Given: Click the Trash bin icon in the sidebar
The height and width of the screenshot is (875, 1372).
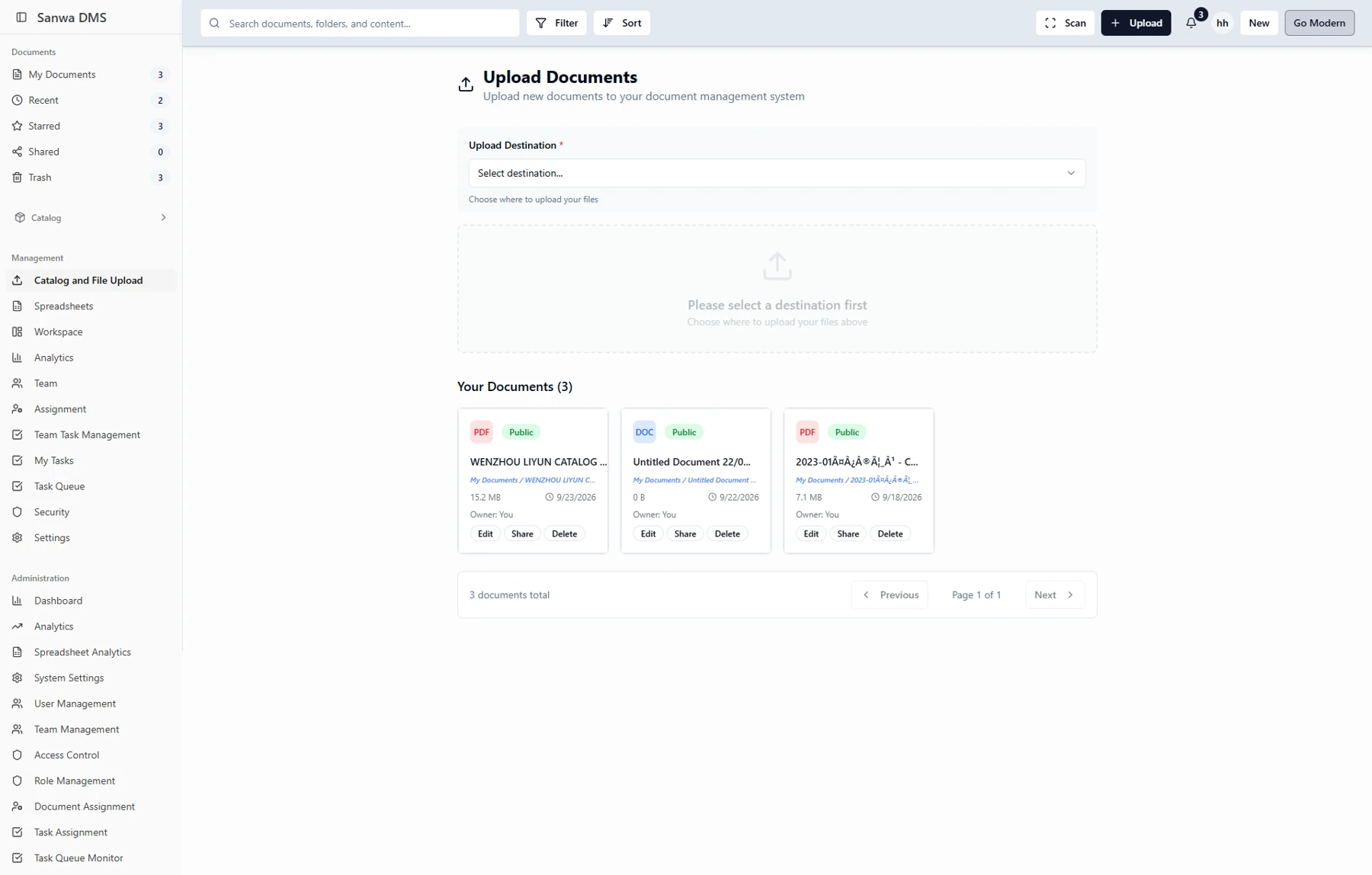Looking at the screenshot, I should click(17, 178).
